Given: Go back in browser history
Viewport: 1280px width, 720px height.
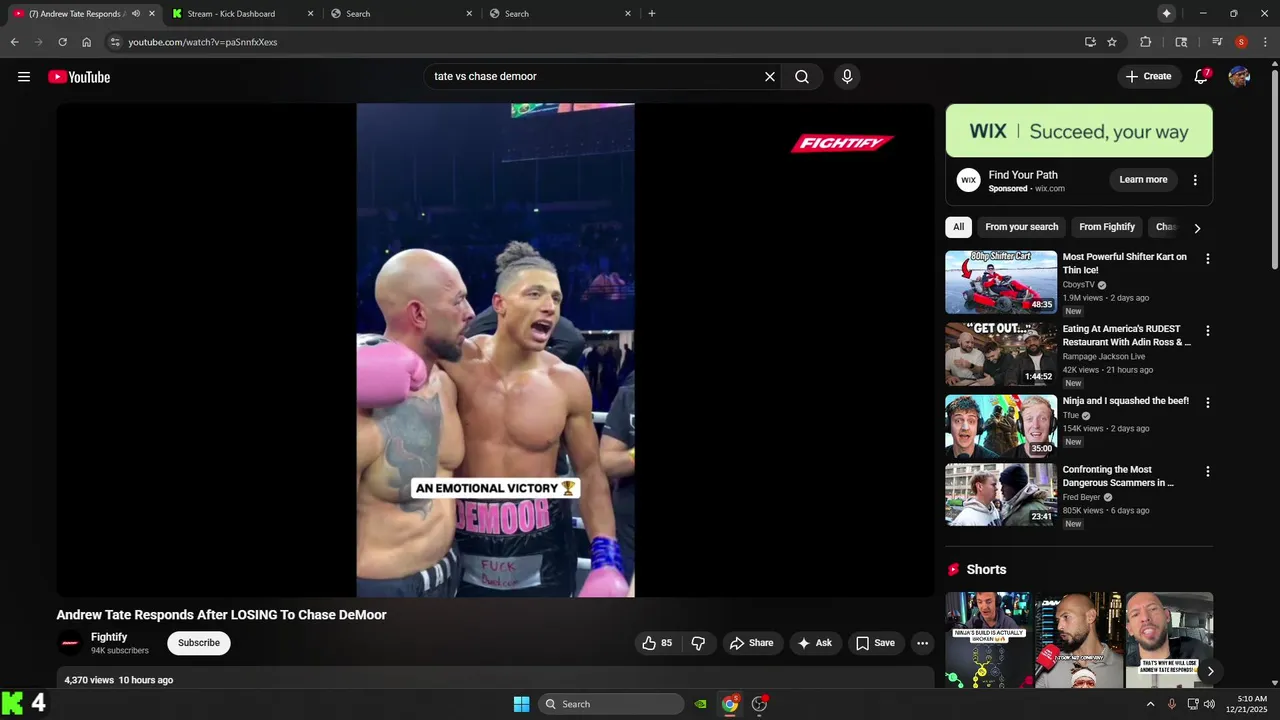Looking at the screenshot, I should (x=14, y=42).
